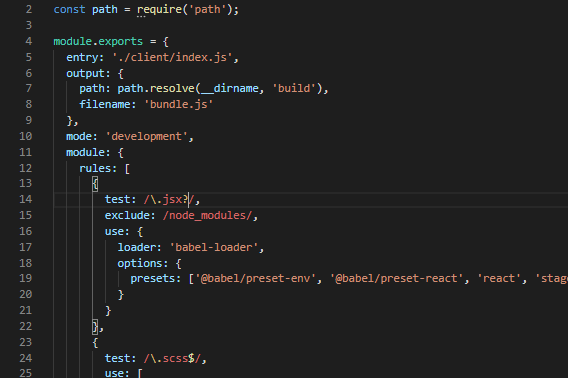Click the 'path' string inside require
Viewport: 568px width, 378px height.
pyautogui.click(x=207, y=9)
